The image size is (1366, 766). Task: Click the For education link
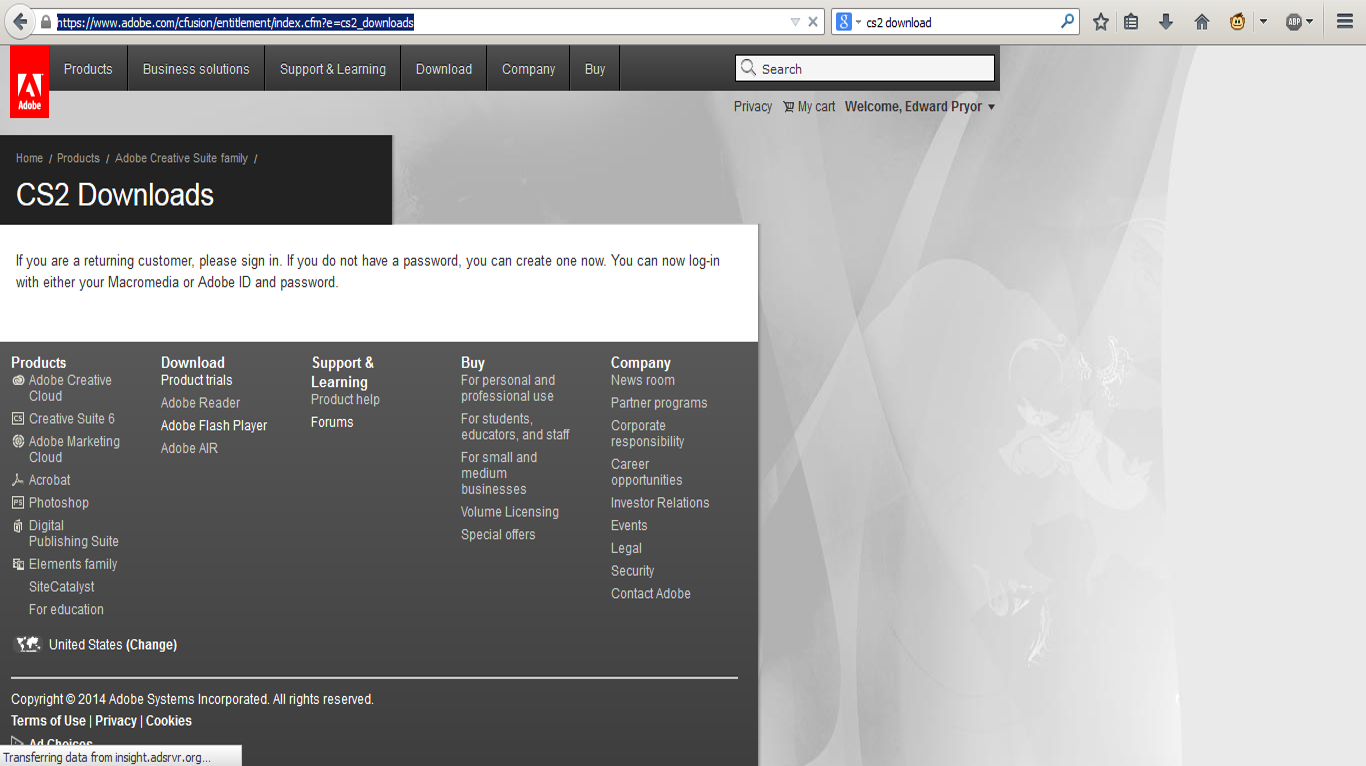point(66,610)
